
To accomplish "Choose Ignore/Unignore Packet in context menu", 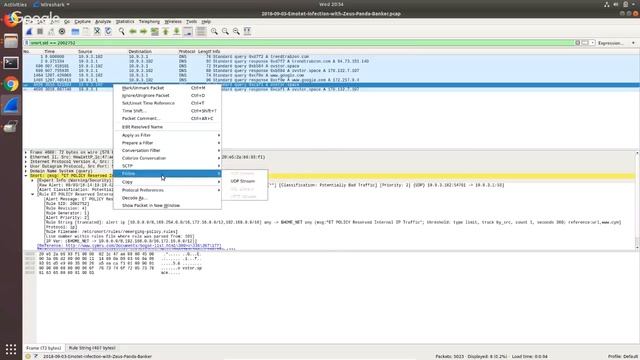I will pos(167,96).
